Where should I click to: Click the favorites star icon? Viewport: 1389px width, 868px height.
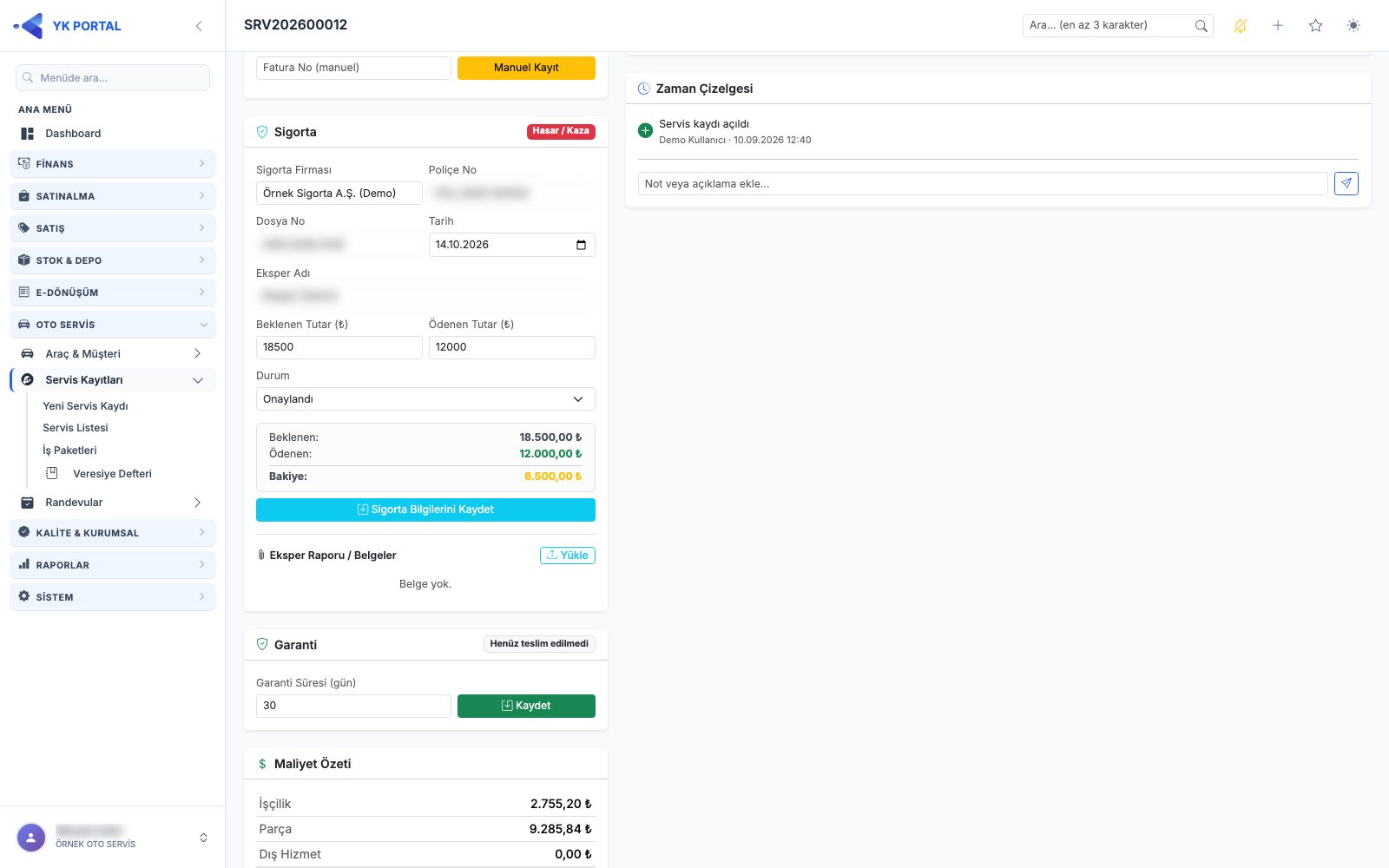click(1315, 26)
